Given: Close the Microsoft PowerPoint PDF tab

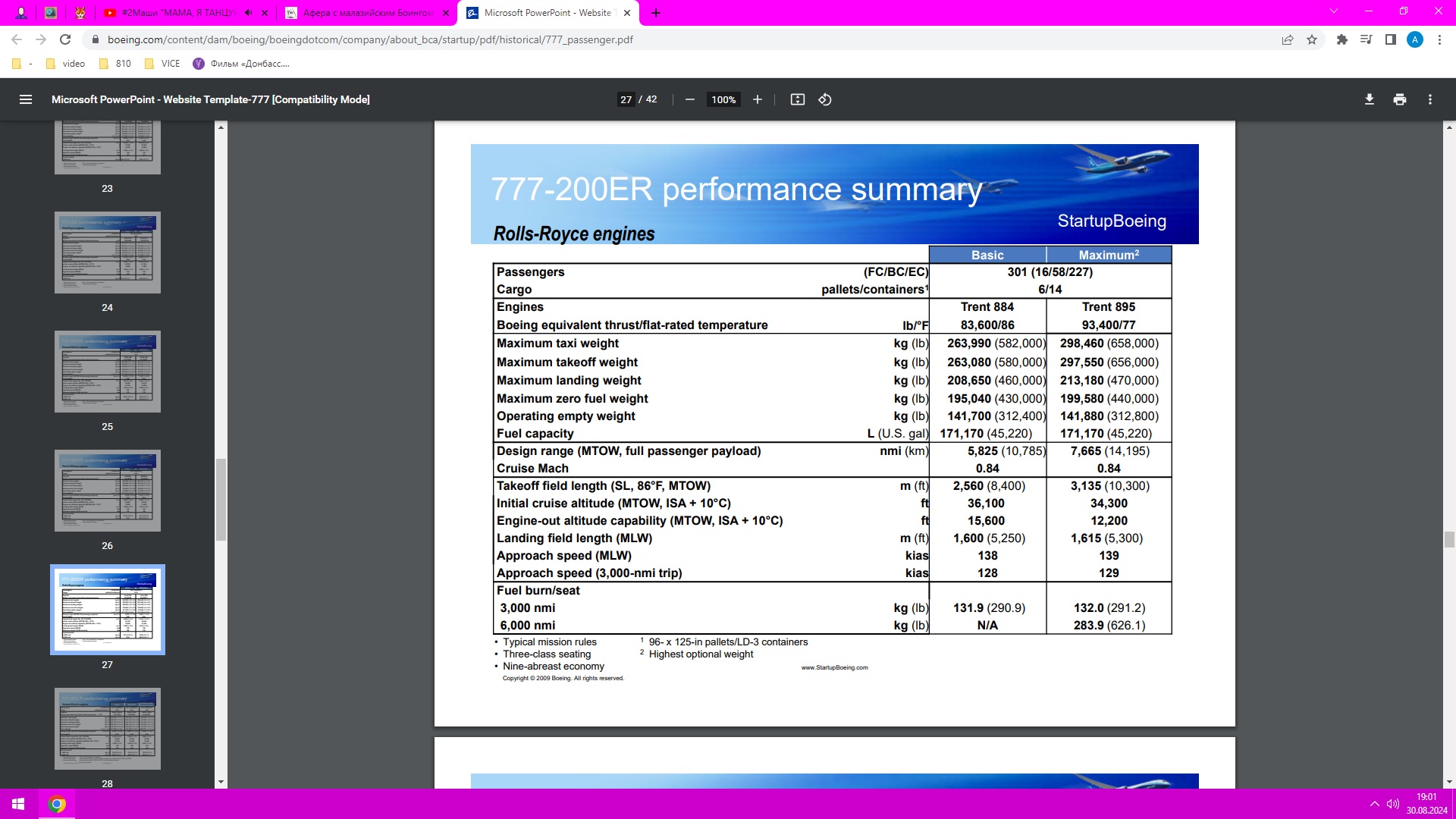Looking at the screenshot, I should [x=627, y=13].
